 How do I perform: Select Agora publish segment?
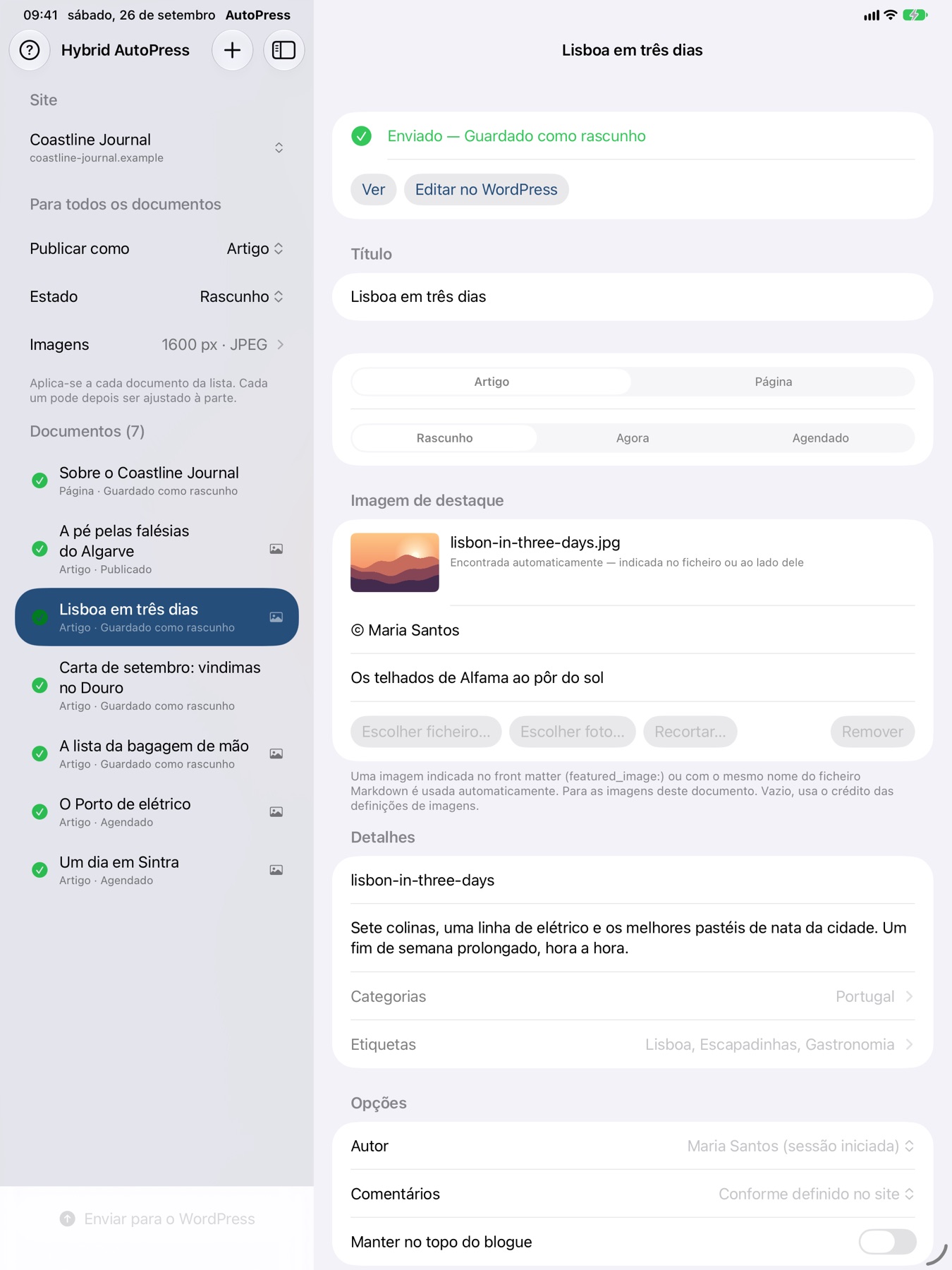click(633, 438)
